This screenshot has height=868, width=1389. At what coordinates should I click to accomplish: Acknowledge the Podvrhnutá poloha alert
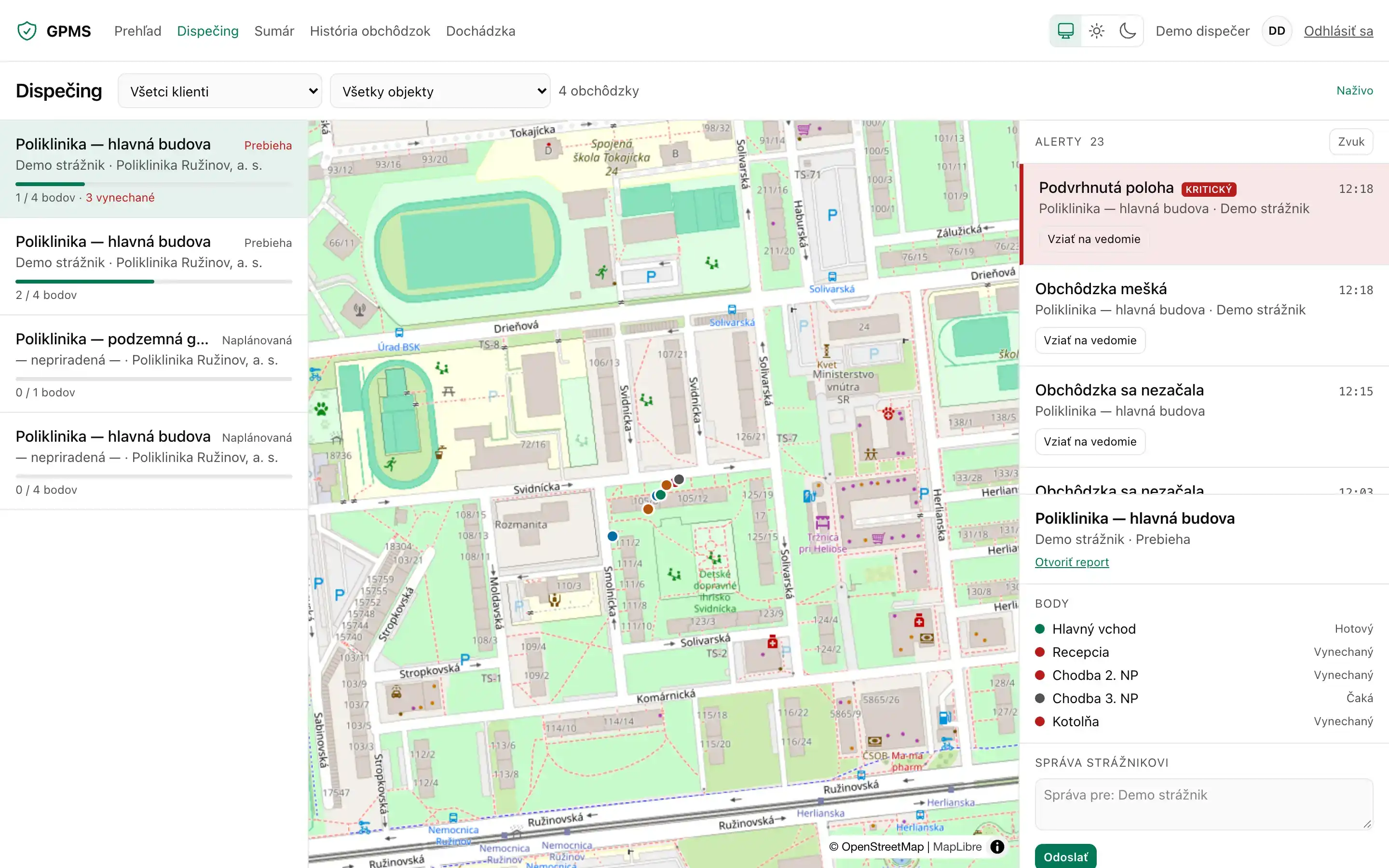[1094, 239]
